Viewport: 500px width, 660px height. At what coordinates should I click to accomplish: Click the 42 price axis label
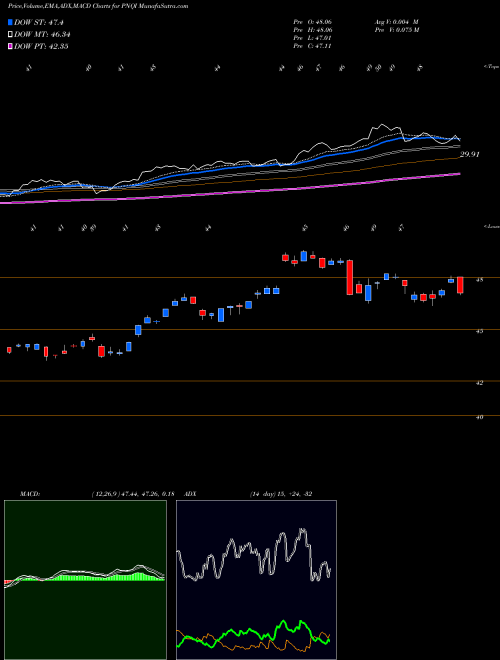(480, 383)
